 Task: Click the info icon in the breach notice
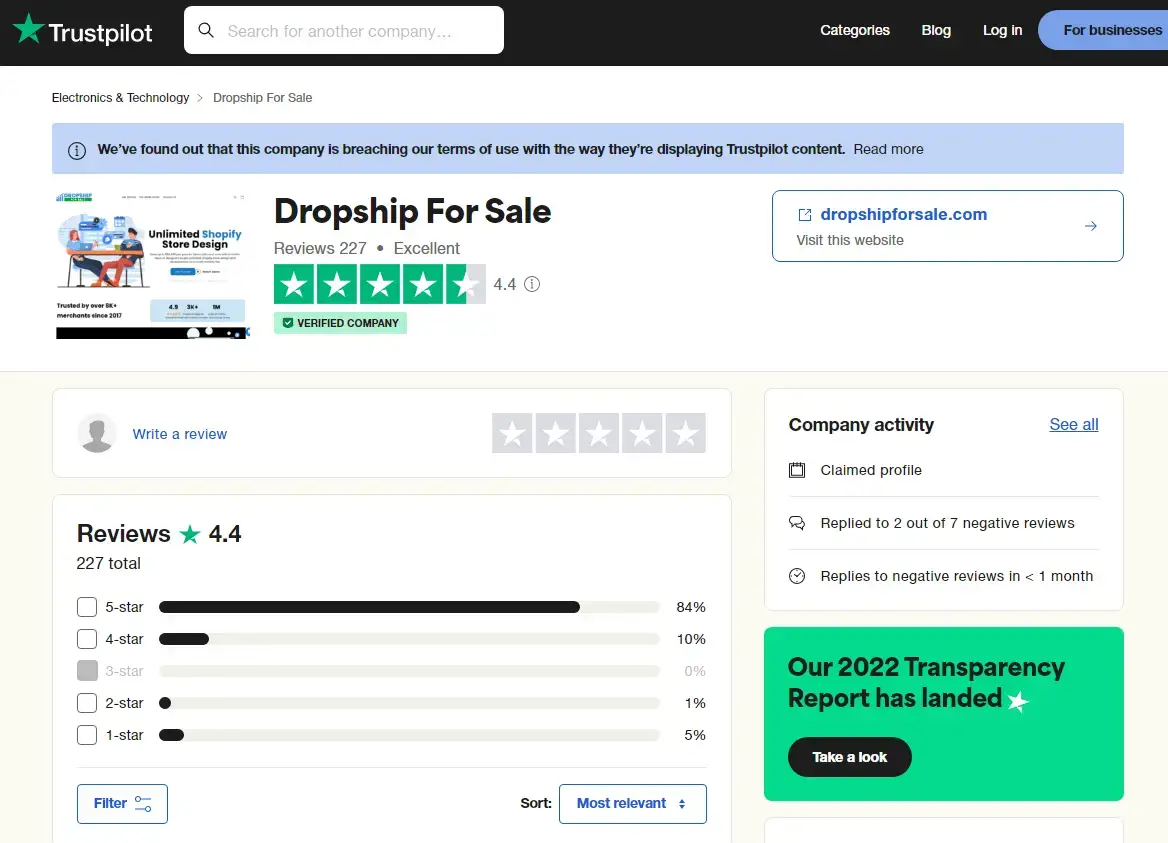tap(77, 150)
